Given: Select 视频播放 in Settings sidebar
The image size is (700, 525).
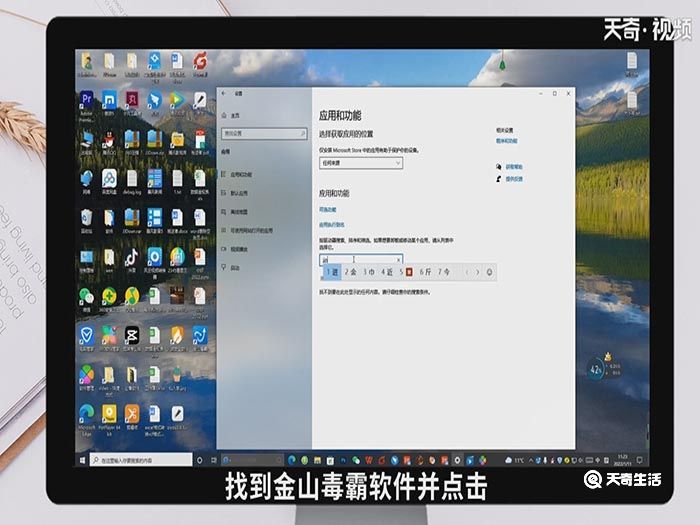Looking at the screenshot, I should tap(239, 249).
